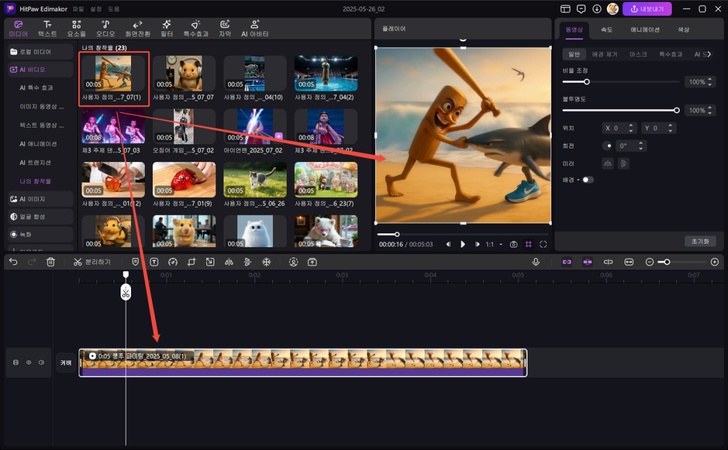Open the Filters (필터) tab
This screenshot has width=728, height=450.
click(167, 28)
